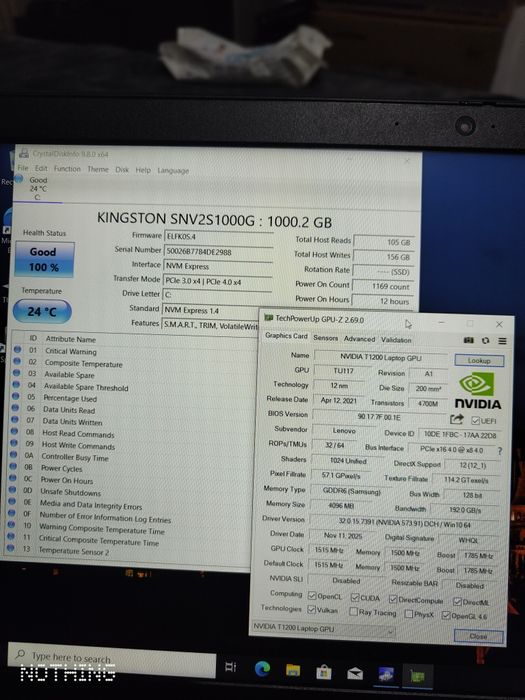Click the status dot for Critical Warning
The image size is (525, 700).
click(x=17, y=350)
